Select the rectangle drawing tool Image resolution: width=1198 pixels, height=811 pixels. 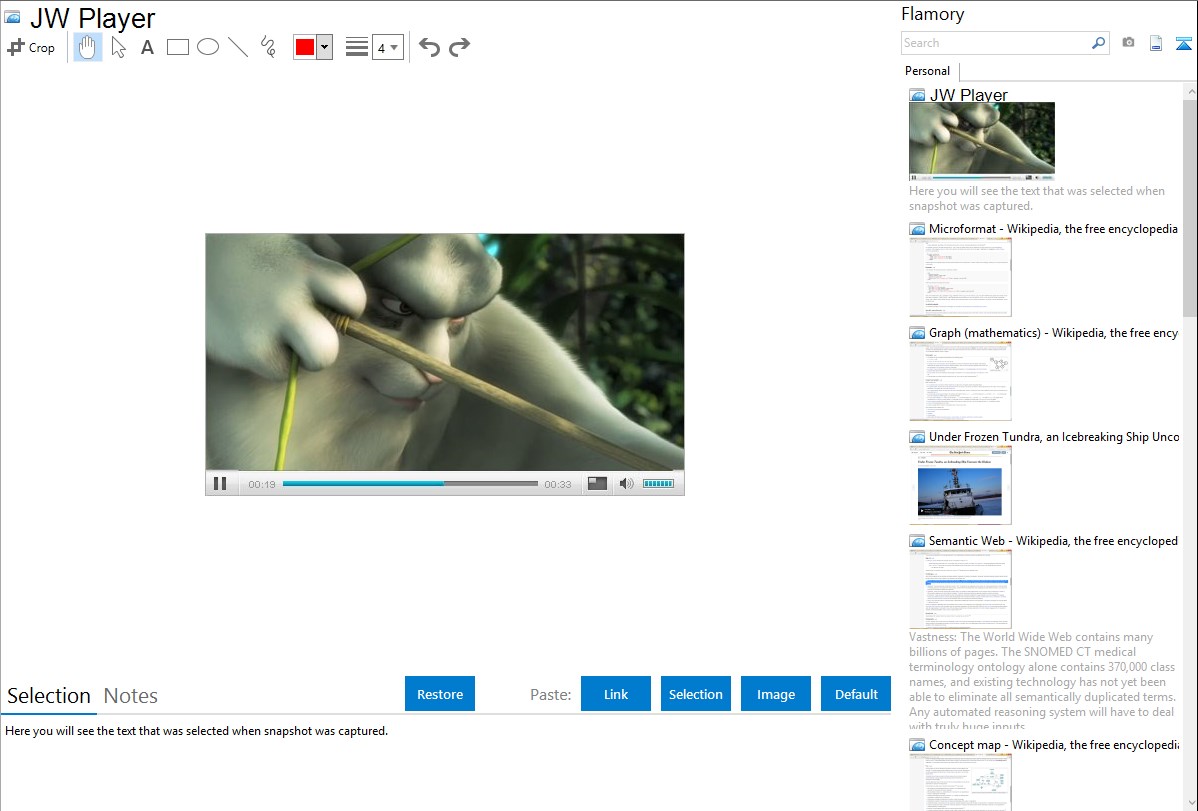pyautogui.click(x=177, y=47)
